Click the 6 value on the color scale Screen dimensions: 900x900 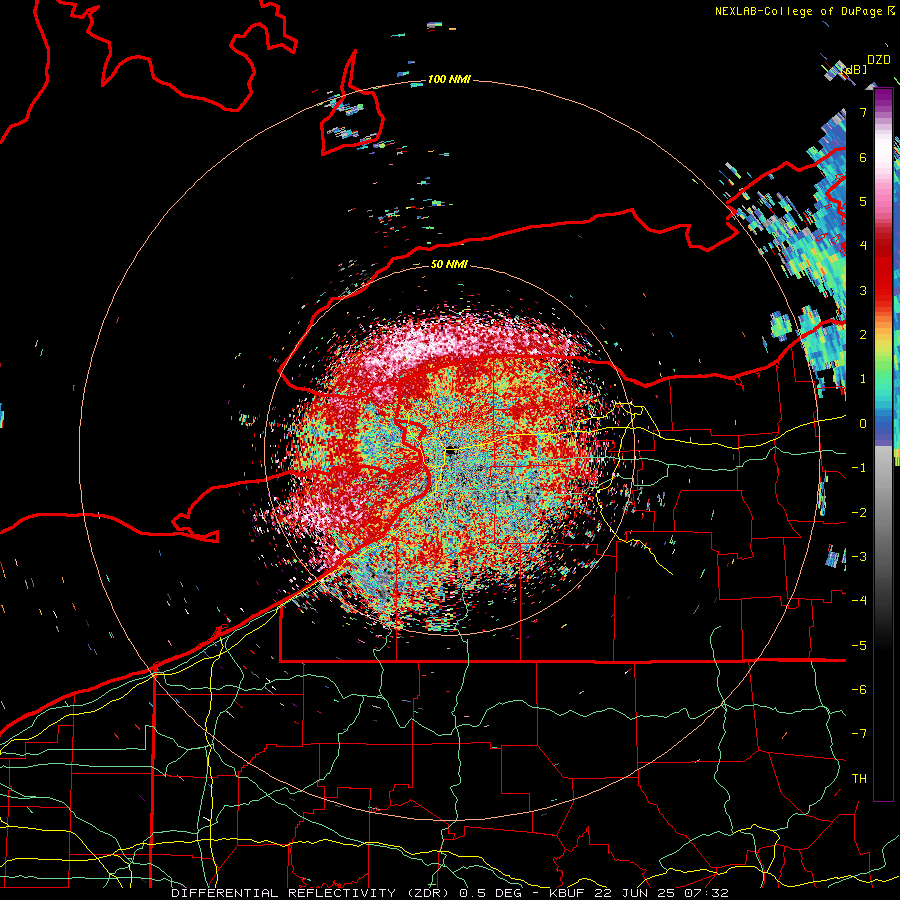863,157
